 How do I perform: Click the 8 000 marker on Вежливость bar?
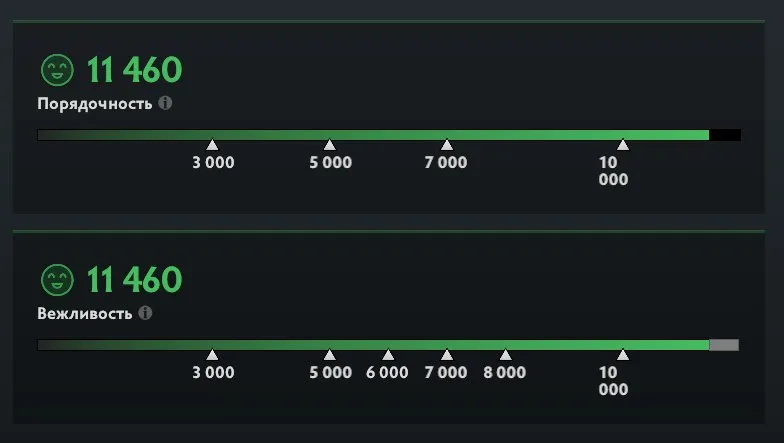point(506,355)
